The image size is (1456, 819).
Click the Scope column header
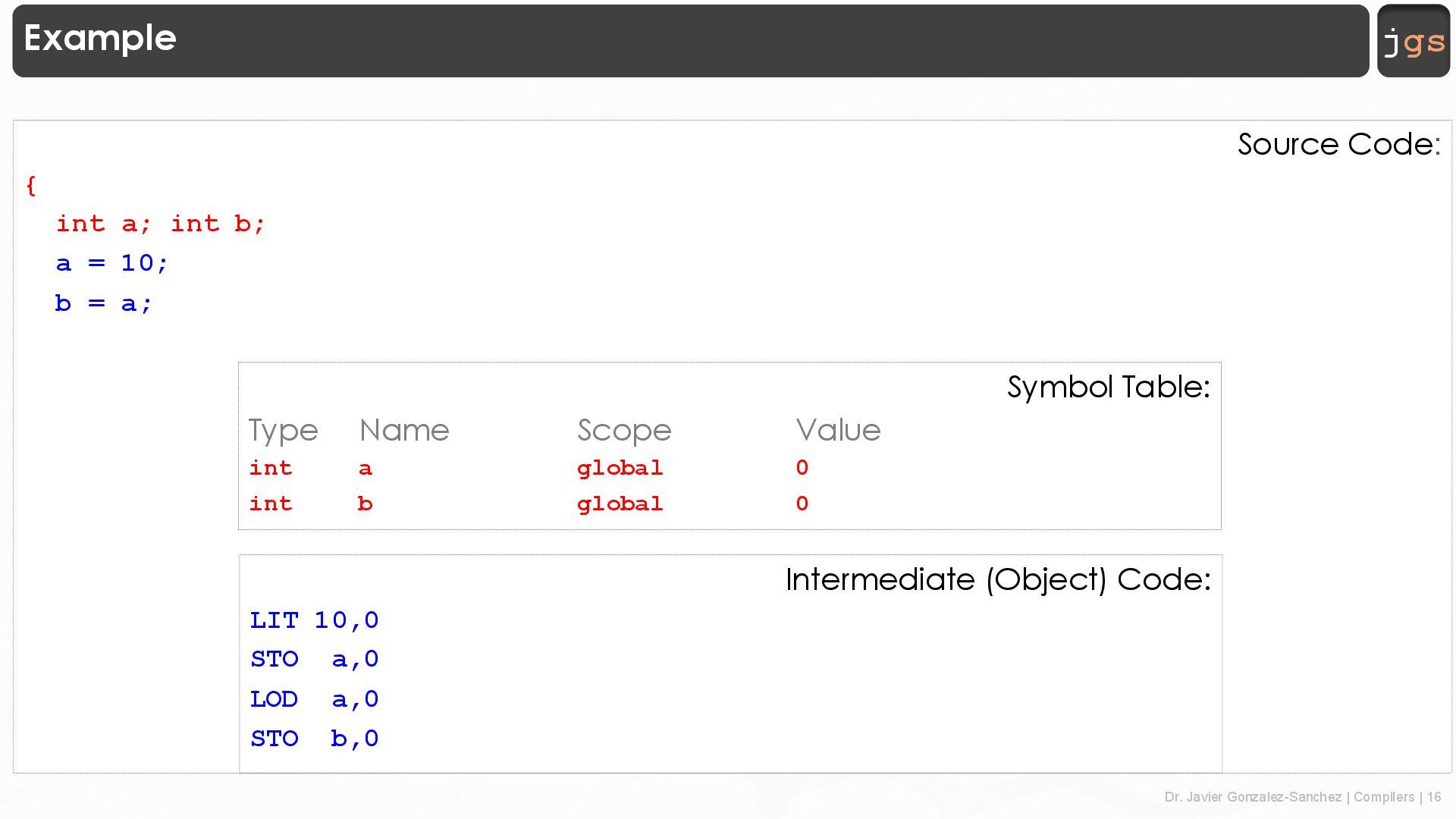click(x=624, y=430)
